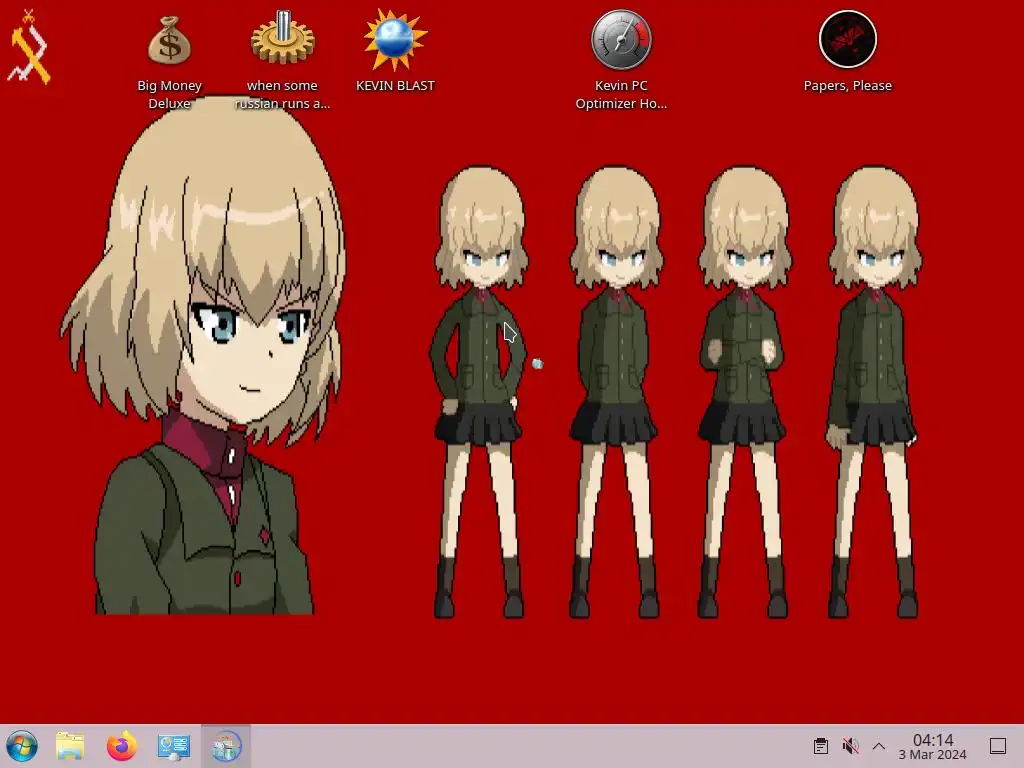Open the clock showing 04:14

tap(933, 740)
